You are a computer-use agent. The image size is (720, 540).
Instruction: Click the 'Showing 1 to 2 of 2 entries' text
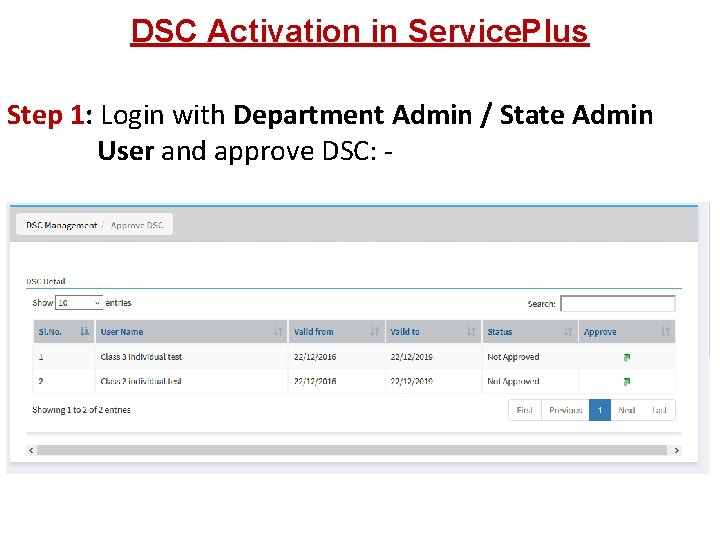coord(82,410)
